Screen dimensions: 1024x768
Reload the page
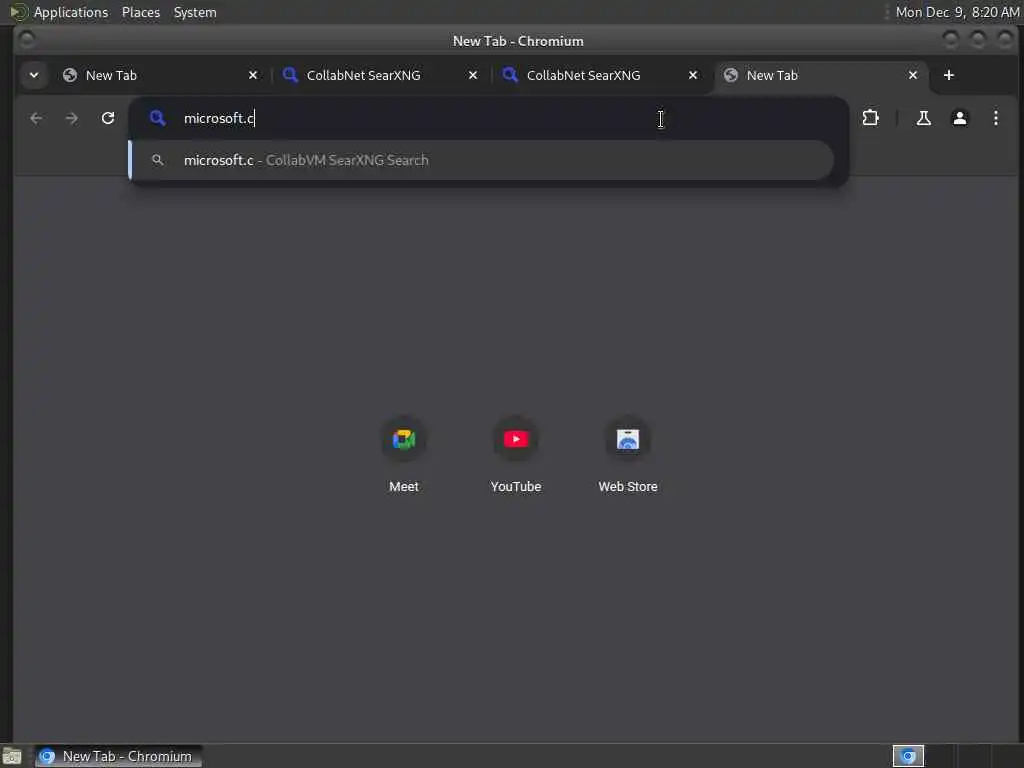pyautogui.click(x=108, y=118)
